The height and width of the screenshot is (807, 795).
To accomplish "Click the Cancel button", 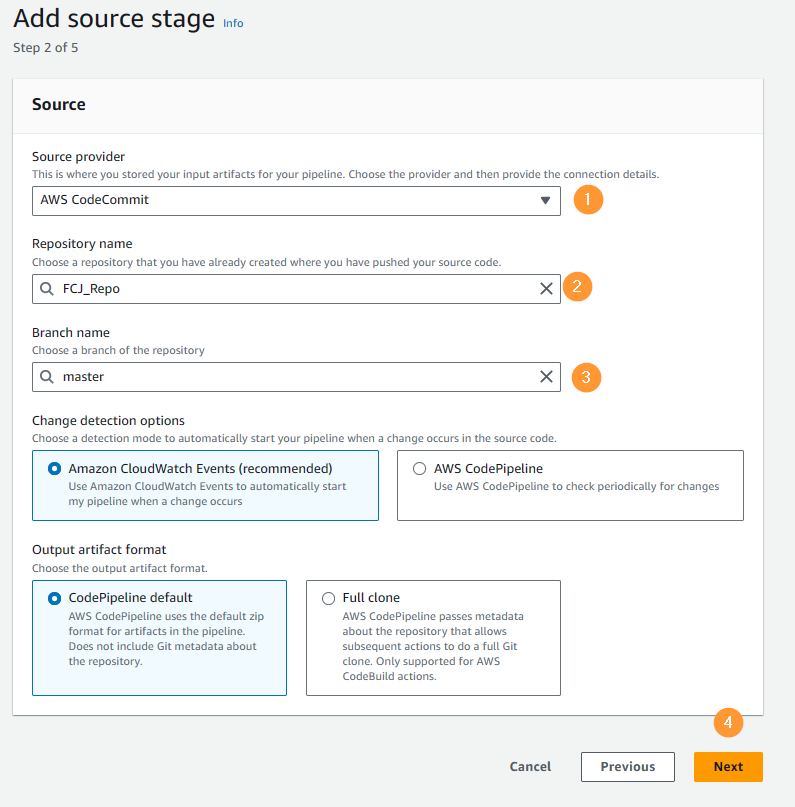I will (530, 766).
